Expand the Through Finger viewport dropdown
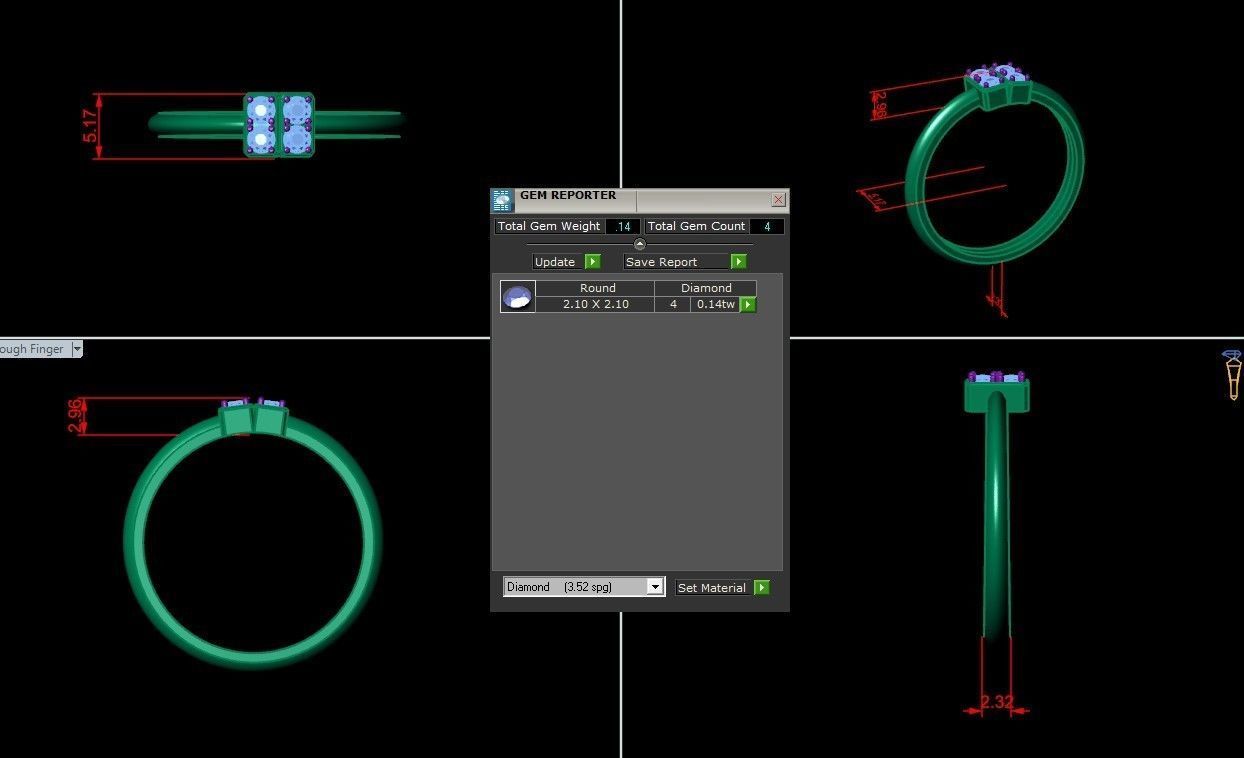1244x758 pixels. (77, 349)
